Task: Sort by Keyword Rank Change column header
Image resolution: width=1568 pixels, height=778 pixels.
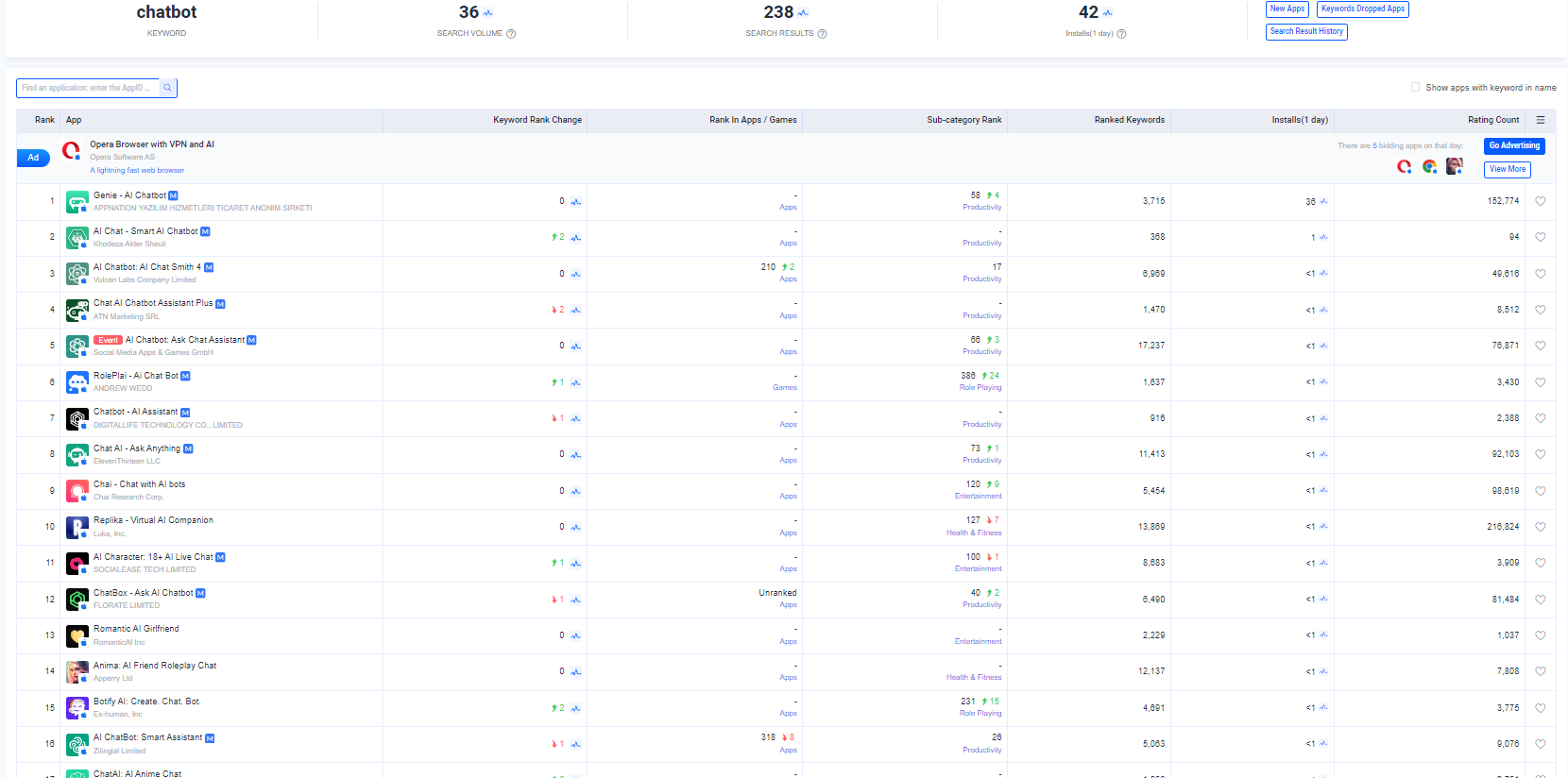Action: [x=537, y=120]
